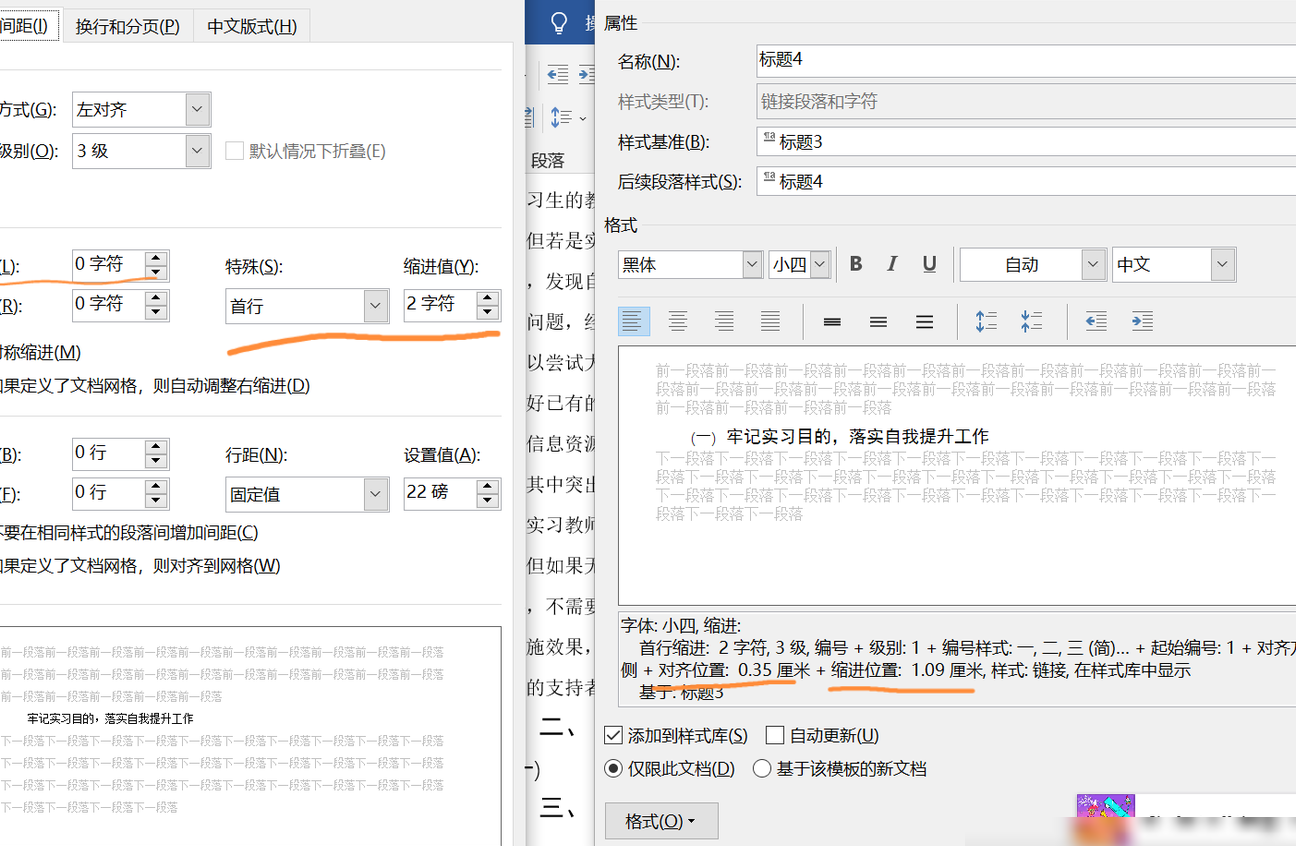Click increase paragraph spacing icon in style dialog
1296x846 pixels.
coord(986,321)
